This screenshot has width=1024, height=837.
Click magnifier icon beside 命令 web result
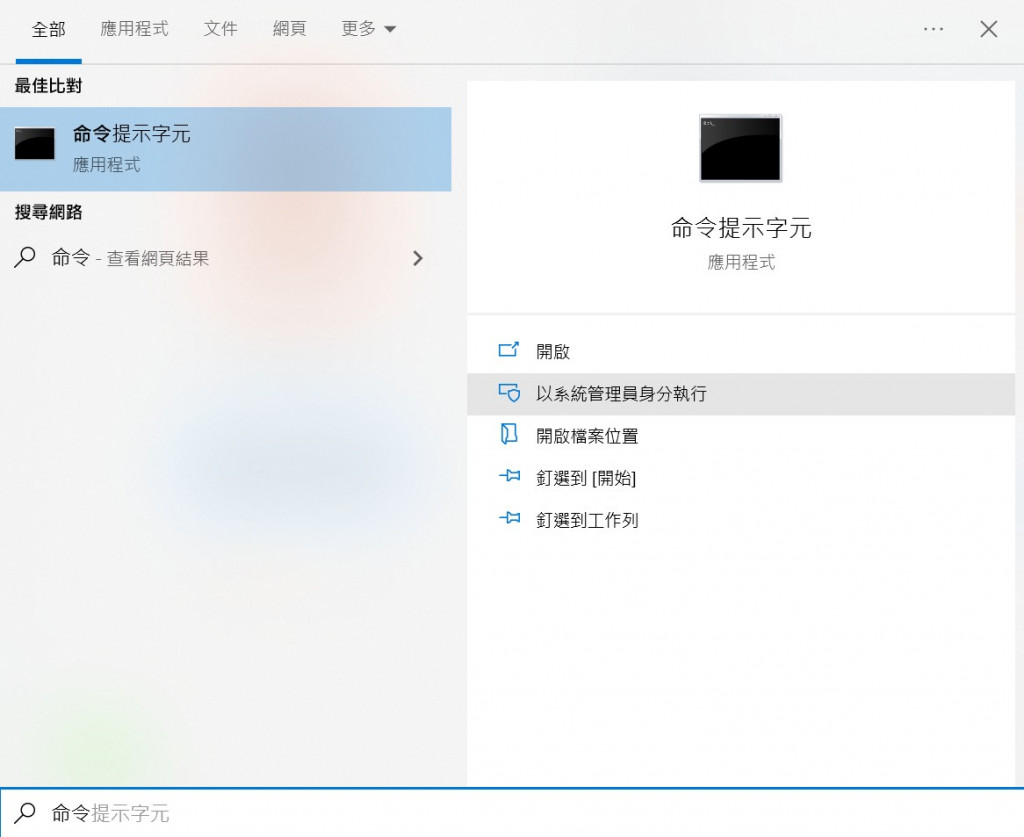point(25,257)
